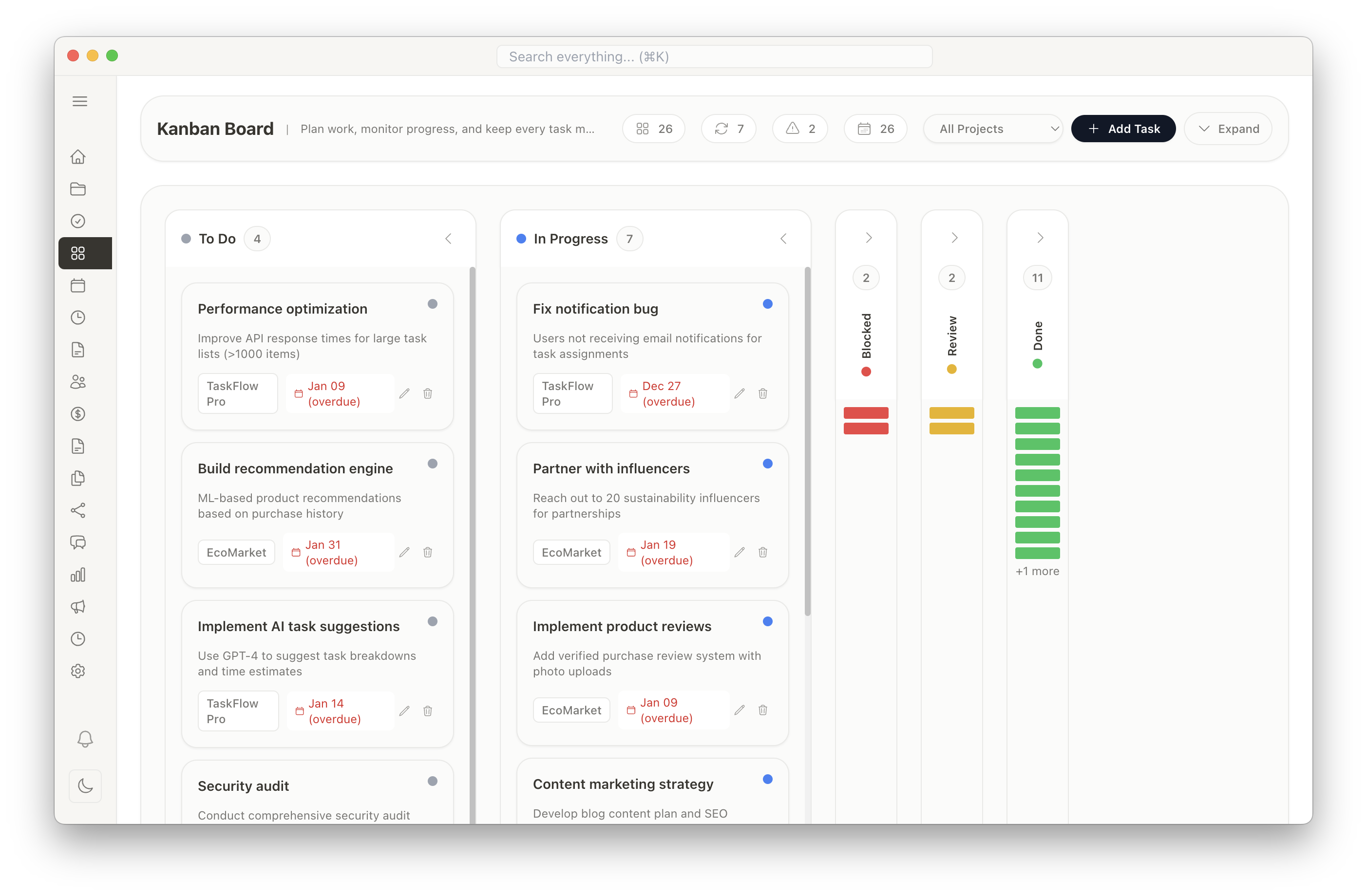Open notifications bell icon
1367x896 pixels.
[85, 739]
